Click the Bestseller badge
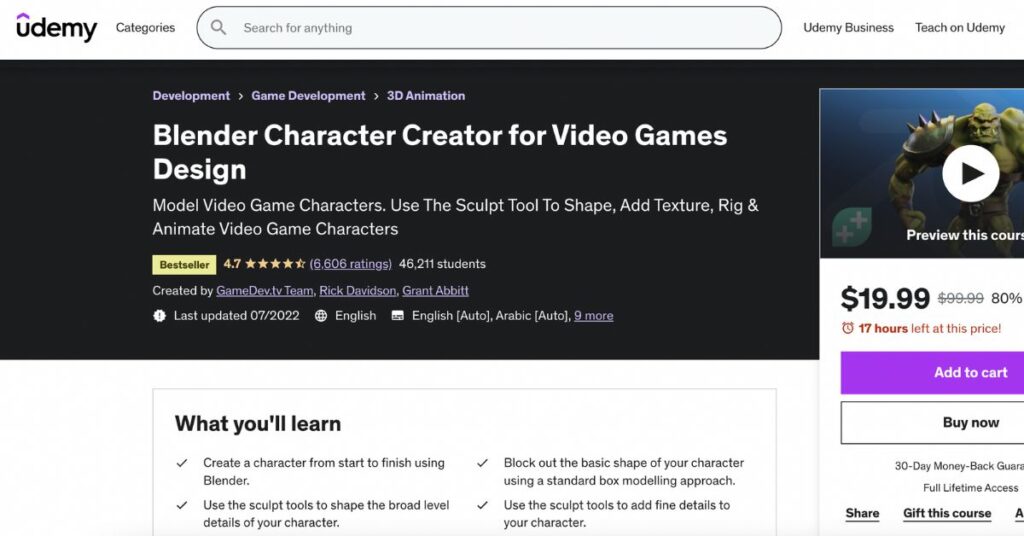 pos(184,264)
